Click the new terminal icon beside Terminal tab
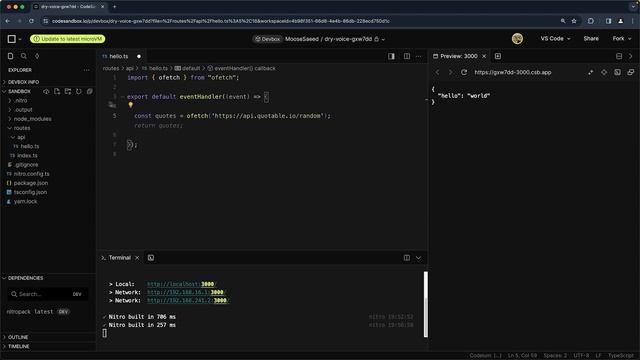This screenshot has width=640, height=360. pos(151,258)
